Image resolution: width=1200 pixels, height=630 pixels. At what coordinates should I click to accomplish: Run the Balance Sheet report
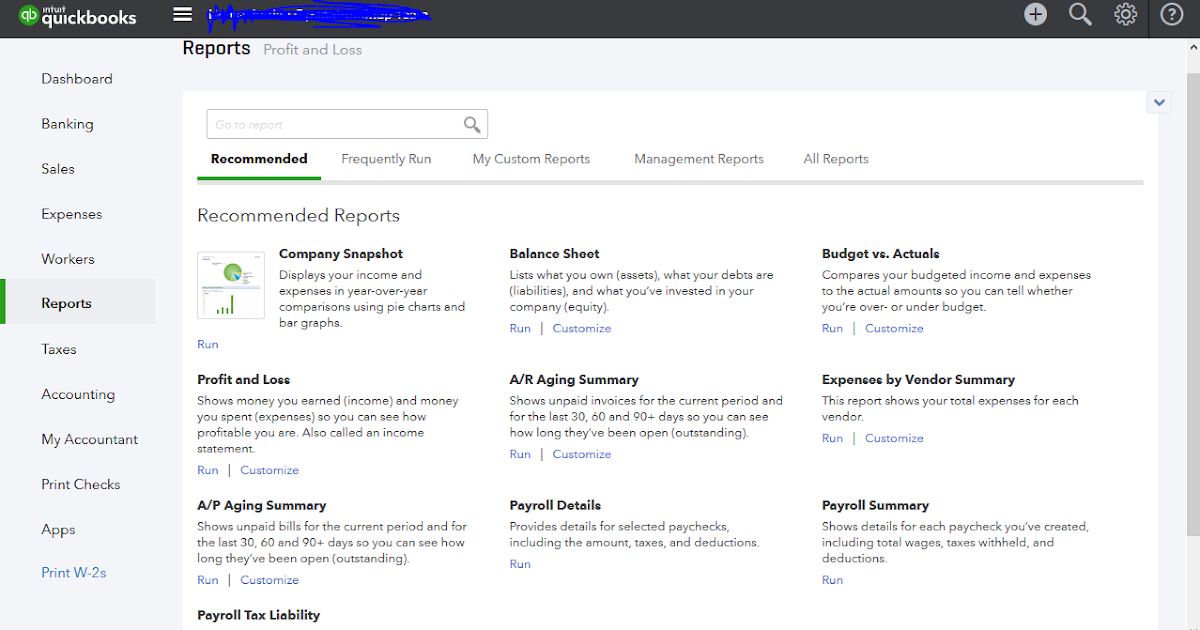520,328
